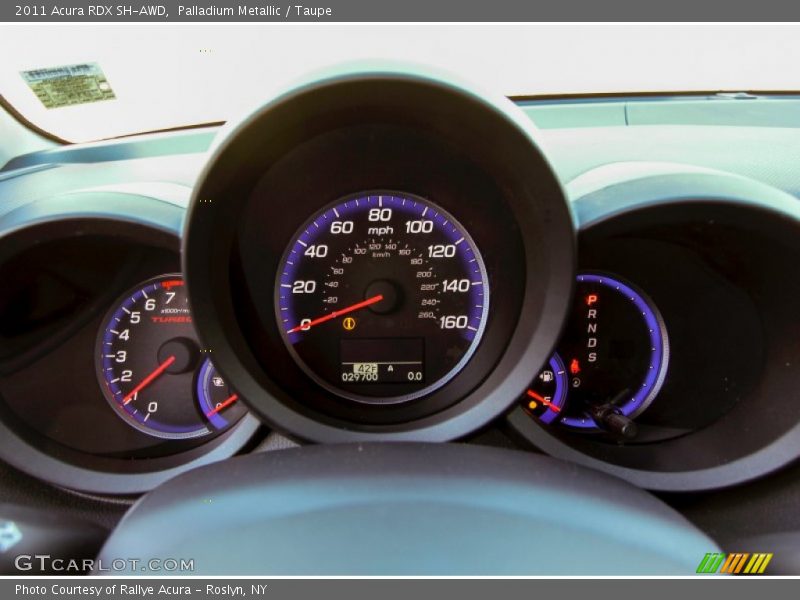Click the red TURBO label on tachometer
The image size is (800, 600).
(170, 320)
